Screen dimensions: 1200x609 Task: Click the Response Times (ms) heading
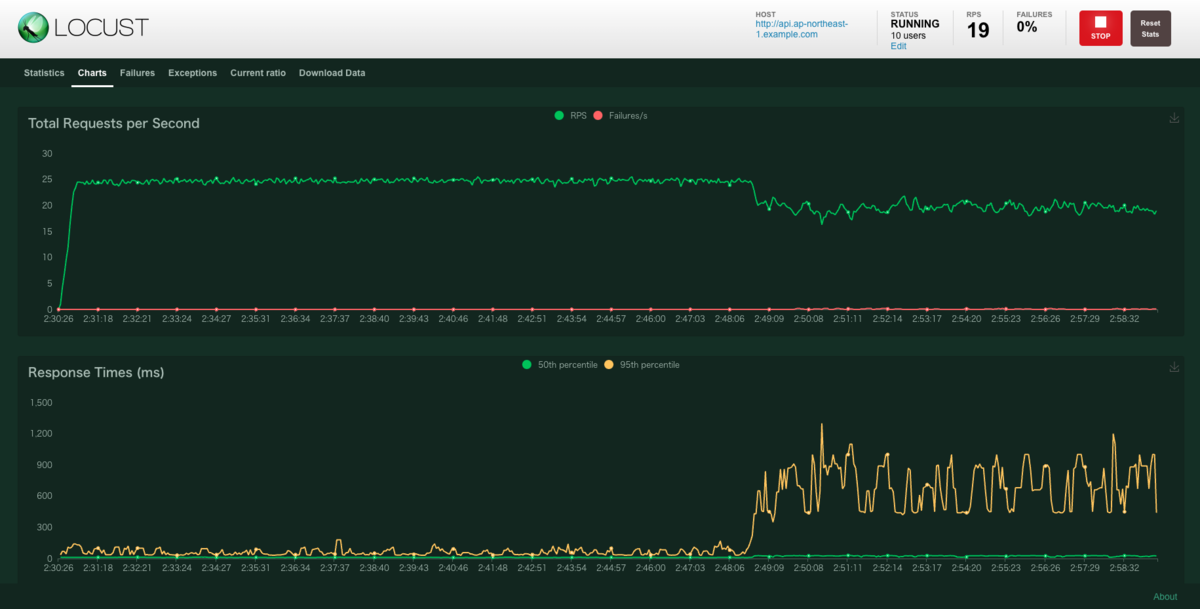click(x=96, y=372)
